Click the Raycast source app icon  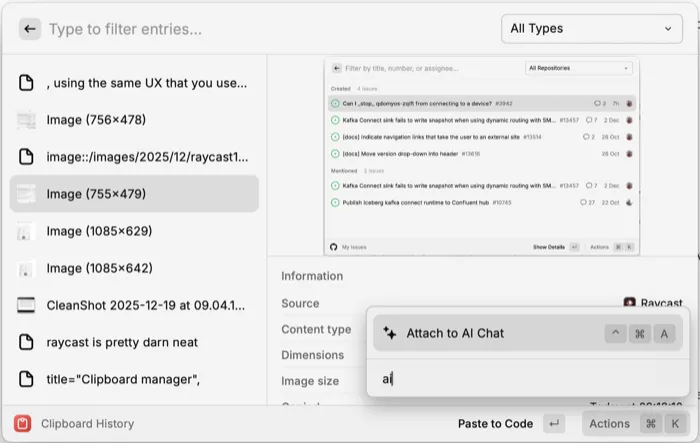(630, 303)
